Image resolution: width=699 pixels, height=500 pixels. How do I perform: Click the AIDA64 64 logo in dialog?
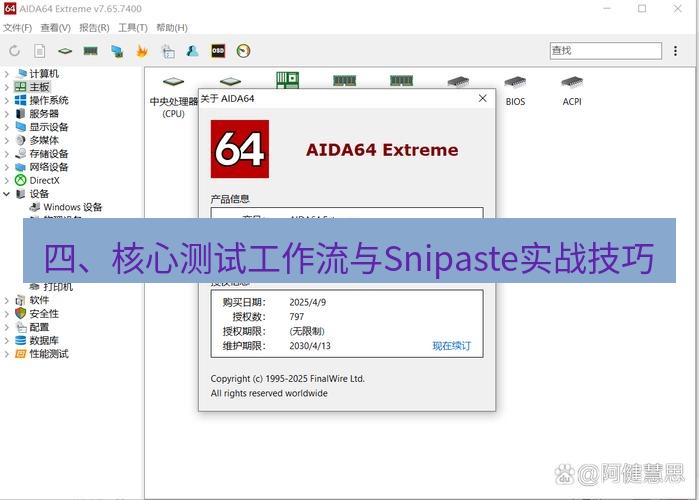click(x=240, y=149)
